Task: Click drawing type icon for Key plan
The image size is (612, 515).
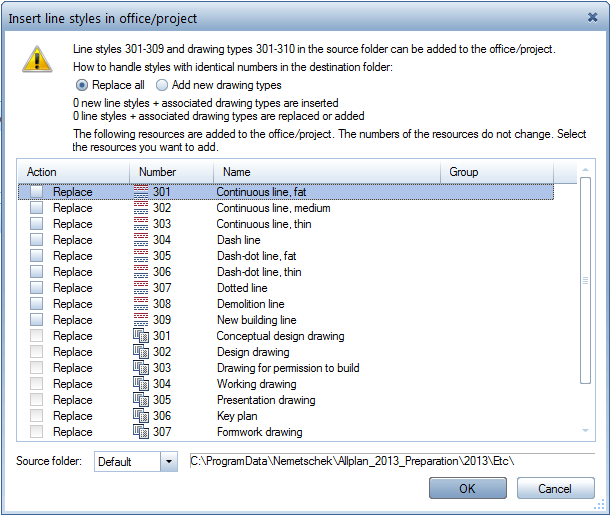Action: tap(140, 416)
